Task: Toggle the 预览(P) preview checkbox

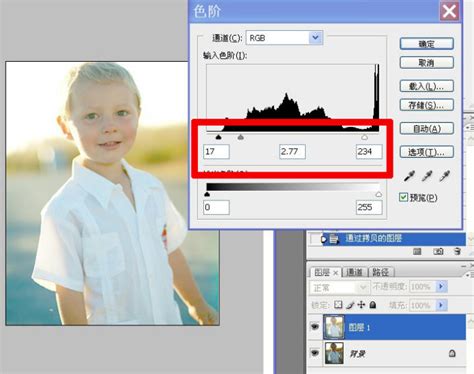Action: point(403,197)
